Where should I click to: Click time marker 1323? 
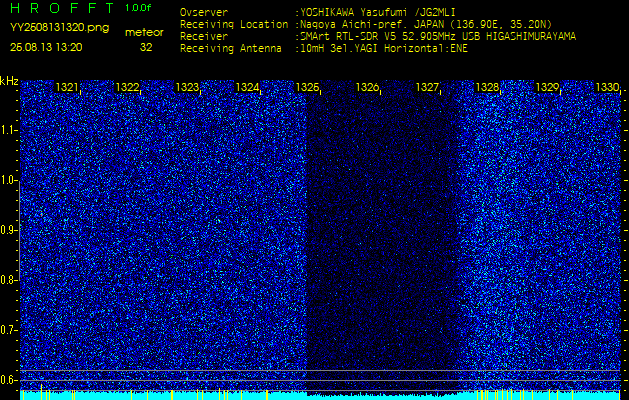coord(187,87)
